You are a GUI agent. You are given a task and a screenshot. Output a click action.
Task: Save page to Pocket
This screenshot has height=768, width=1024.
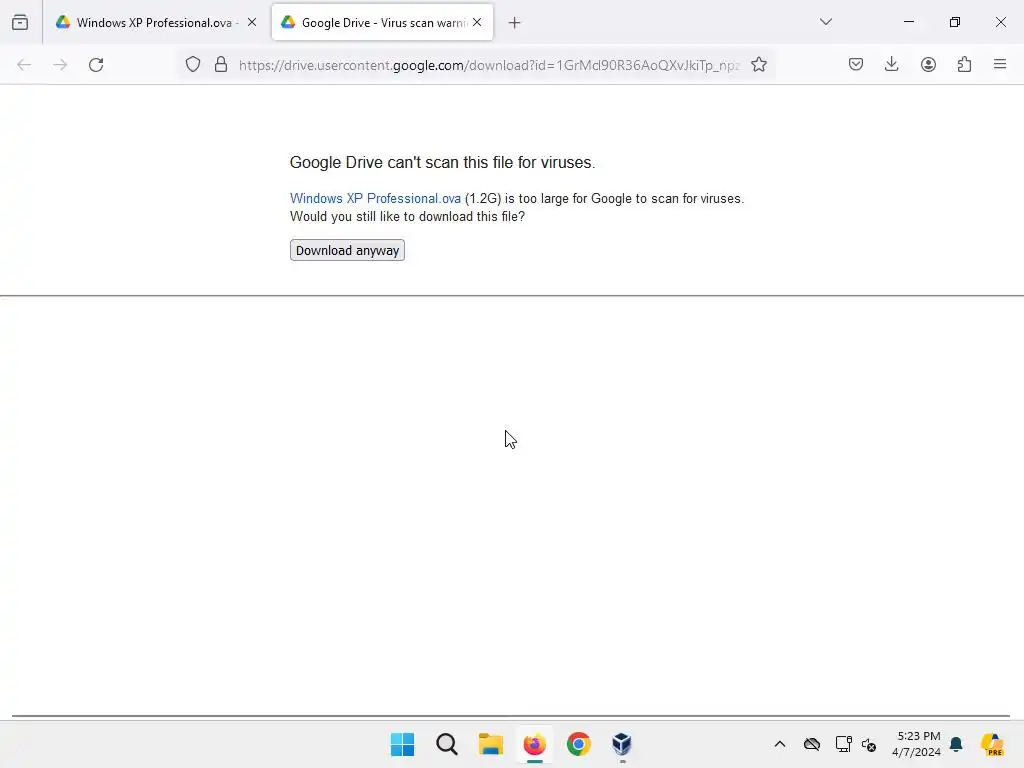tap(856, 64)
